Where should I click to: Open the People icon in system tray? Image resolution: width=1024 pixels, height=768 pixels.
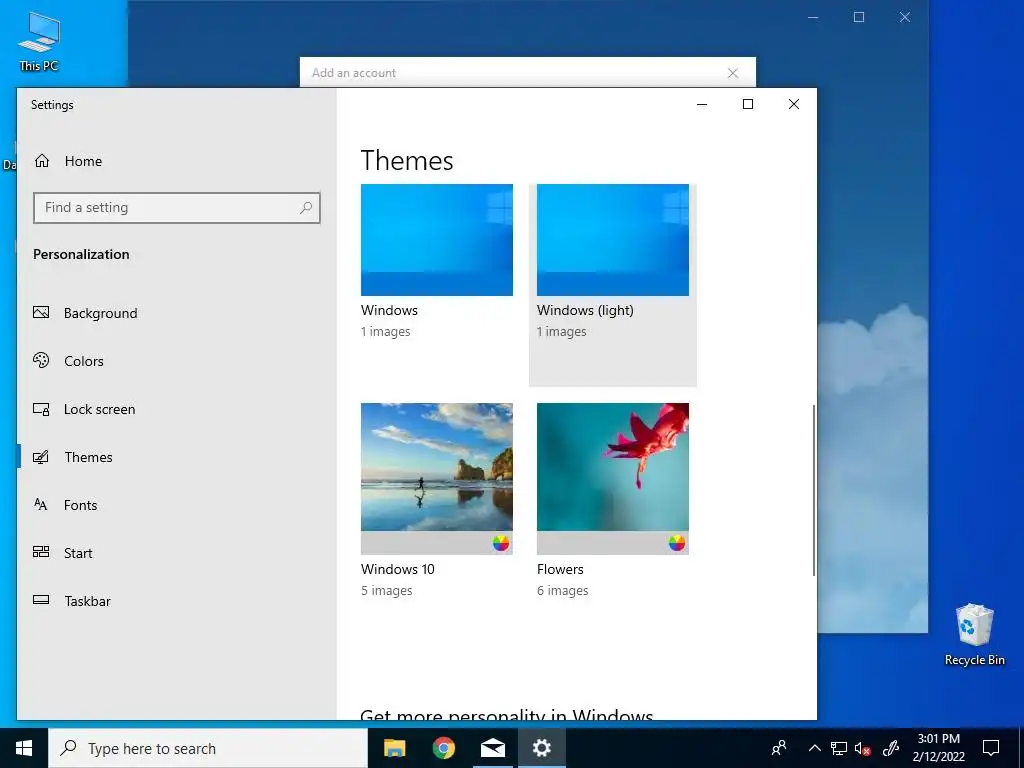coord(779,748)
